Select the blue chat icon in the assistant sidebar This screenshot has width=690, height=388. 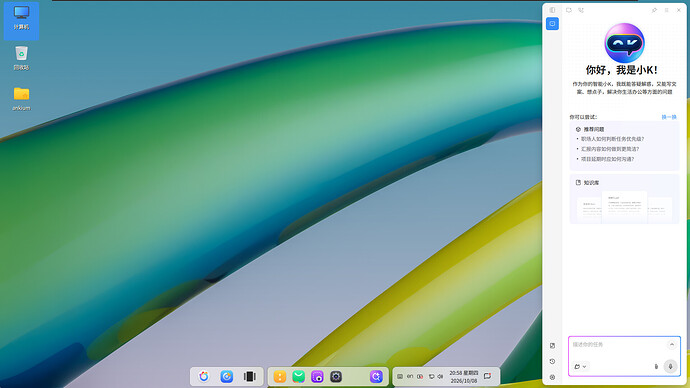[552, 24]
